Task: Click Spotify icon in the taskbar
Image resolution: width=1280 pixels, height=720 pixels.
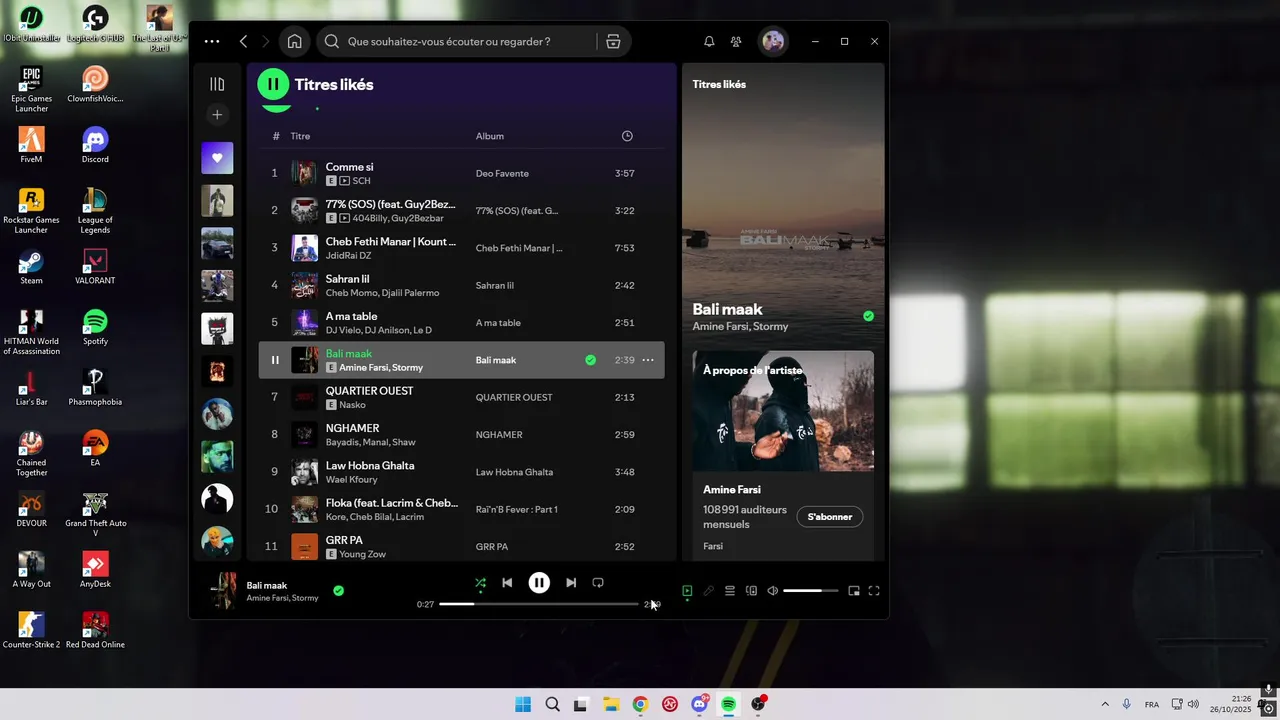Action: (729, 704)
